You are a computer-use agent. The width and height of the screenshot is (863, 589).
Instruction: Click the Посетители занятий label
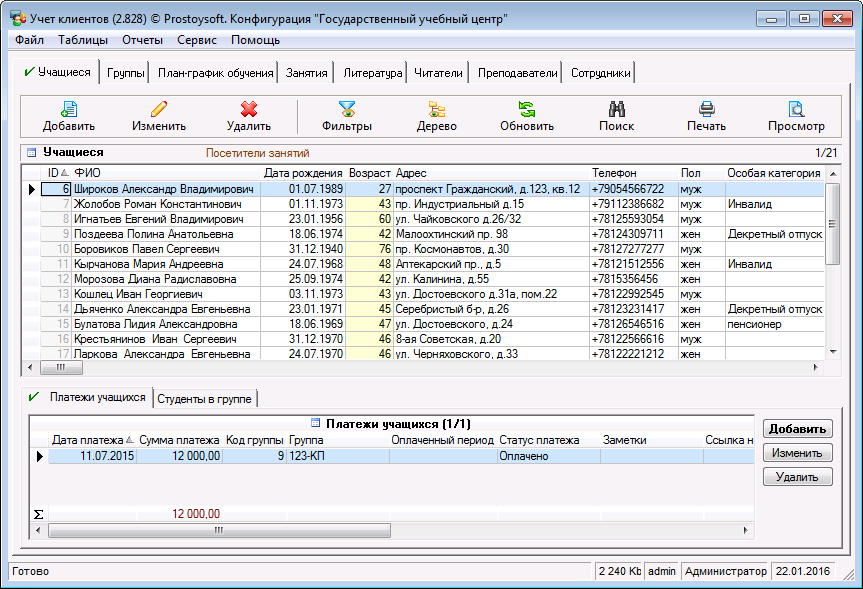(257, 153)
